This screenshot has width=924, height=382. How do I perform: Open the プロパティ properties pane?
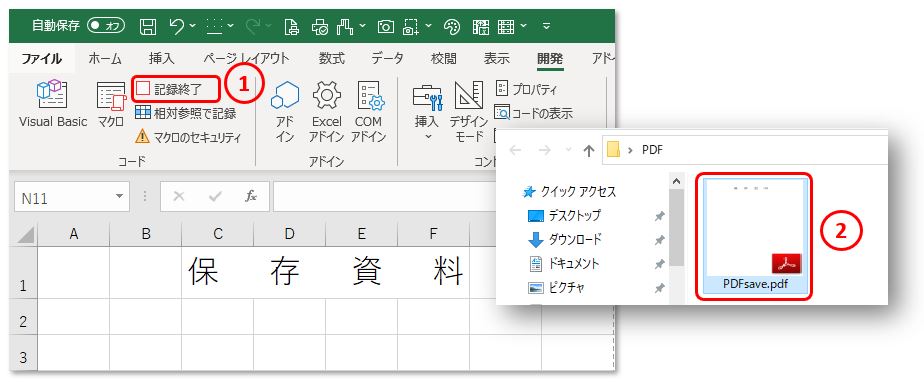(526, 89)
